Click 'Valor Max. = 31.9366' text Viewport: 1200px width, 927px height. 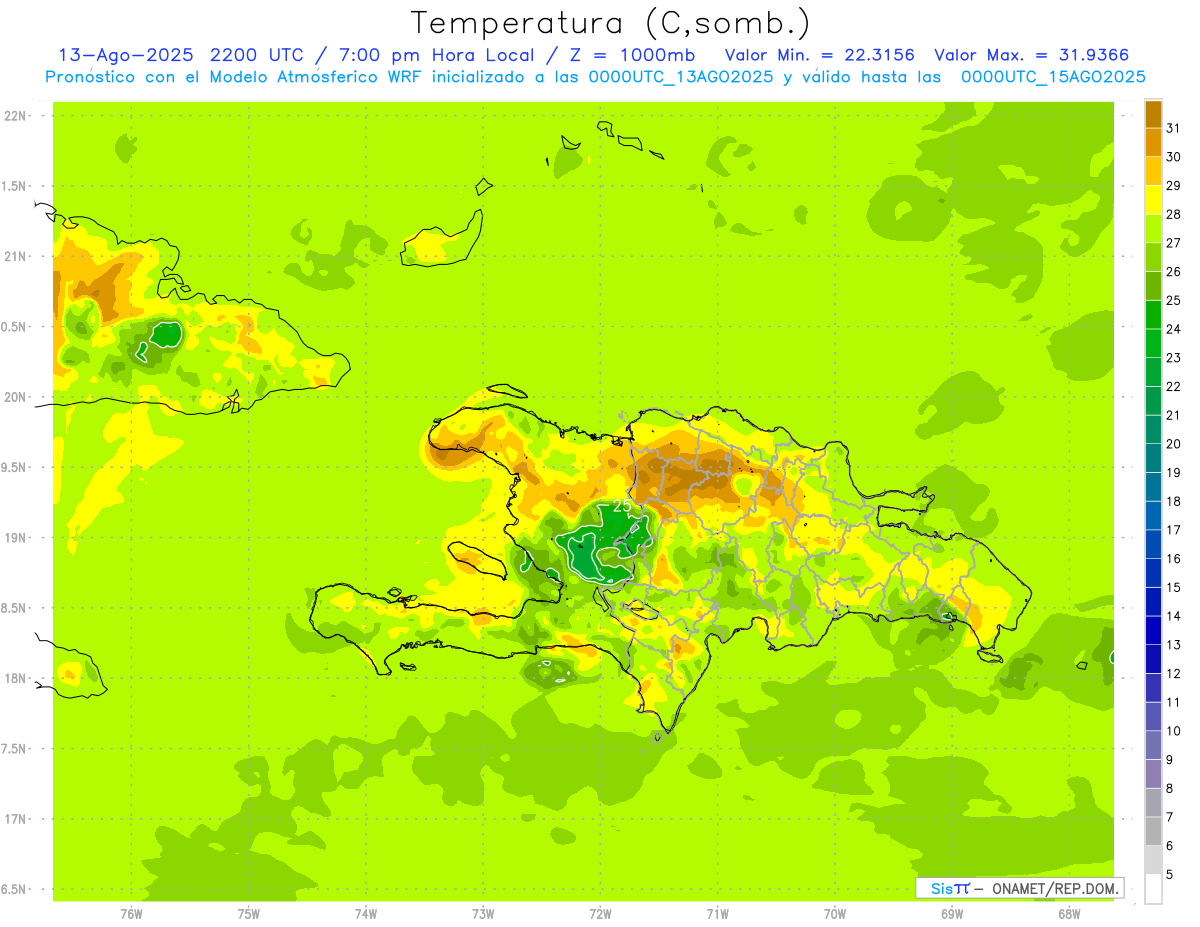pyautogui.click(x=1031, y=55)
